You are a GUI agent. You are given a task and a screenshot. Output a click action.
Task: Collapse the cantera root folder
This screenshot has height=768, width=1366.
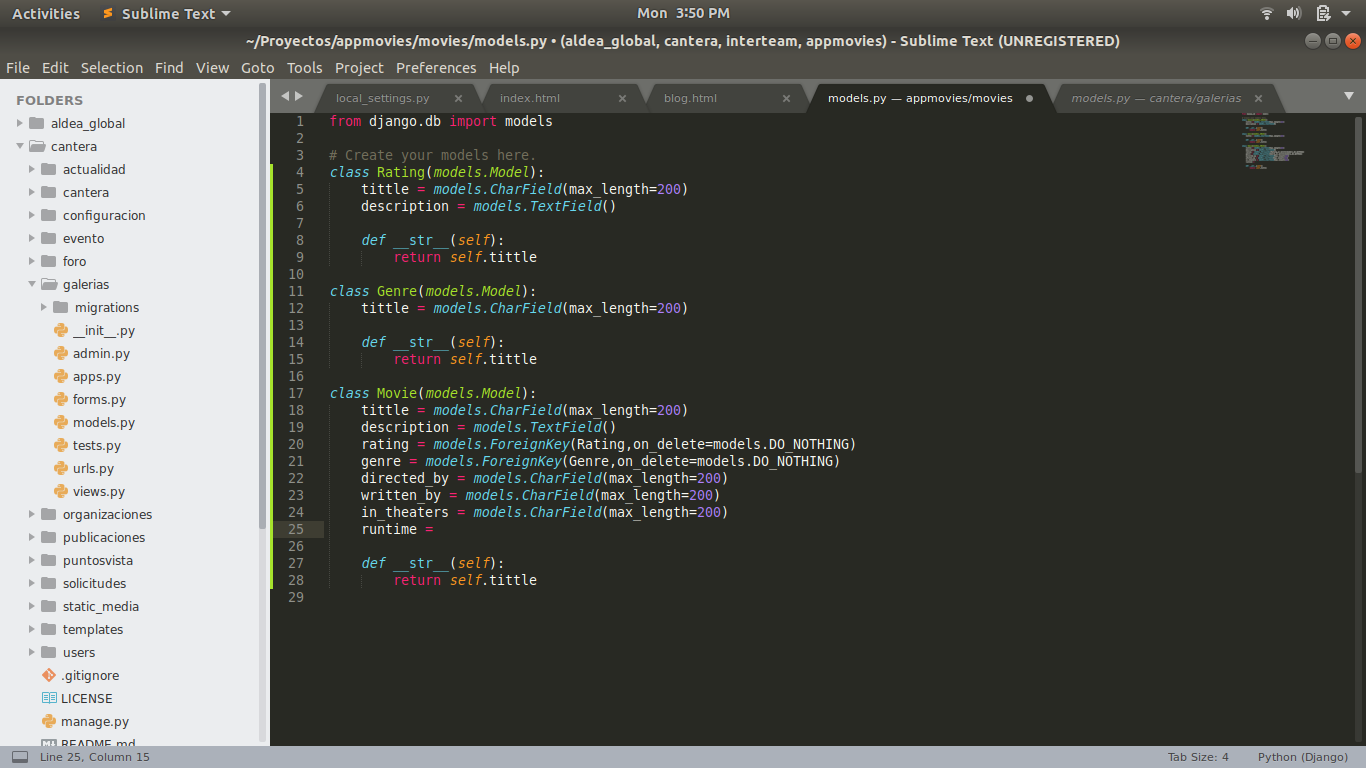point(19,147)
